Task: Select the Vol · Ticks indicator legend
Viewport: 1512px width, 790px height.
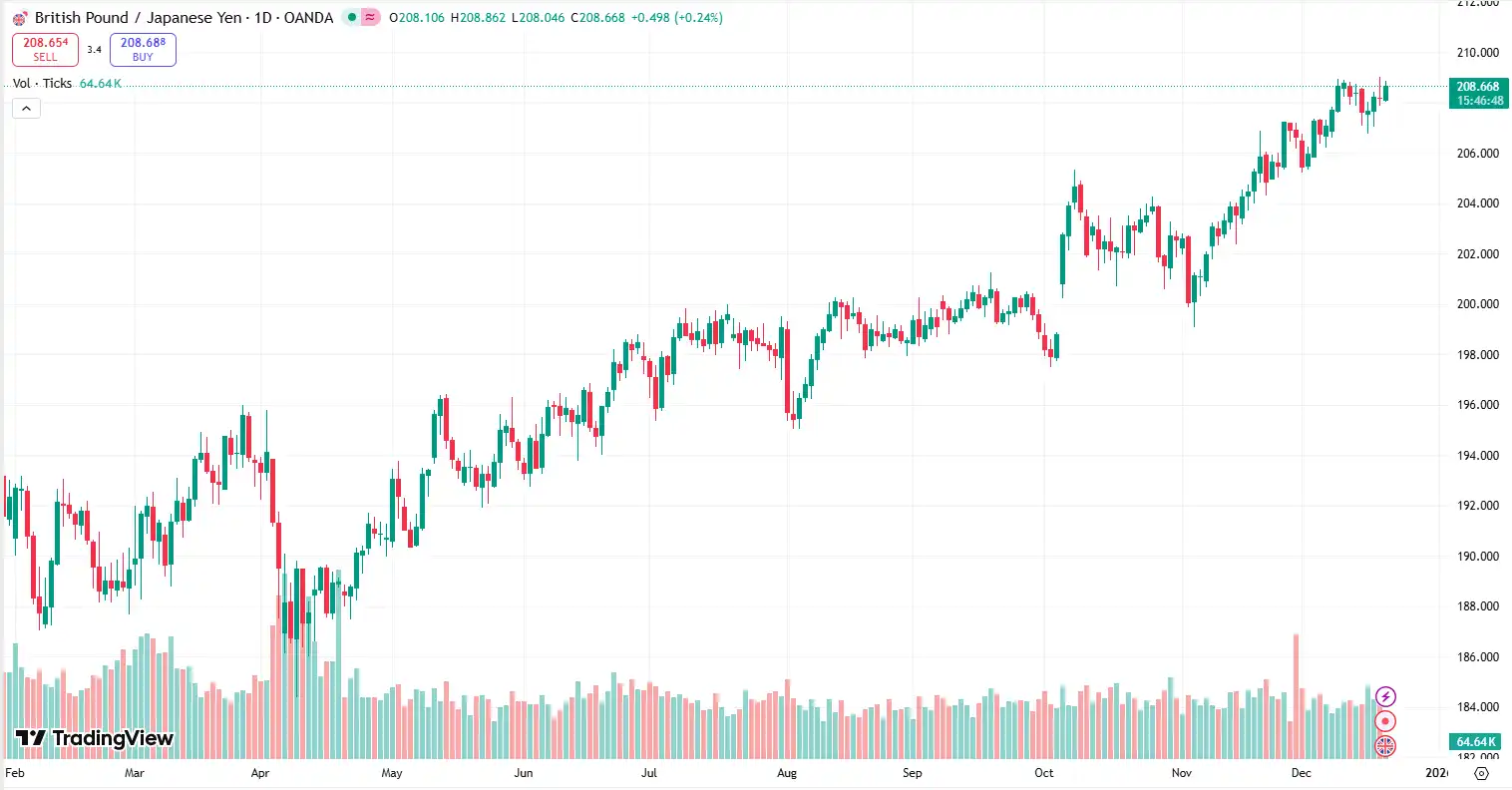Action: click(40, 83)
